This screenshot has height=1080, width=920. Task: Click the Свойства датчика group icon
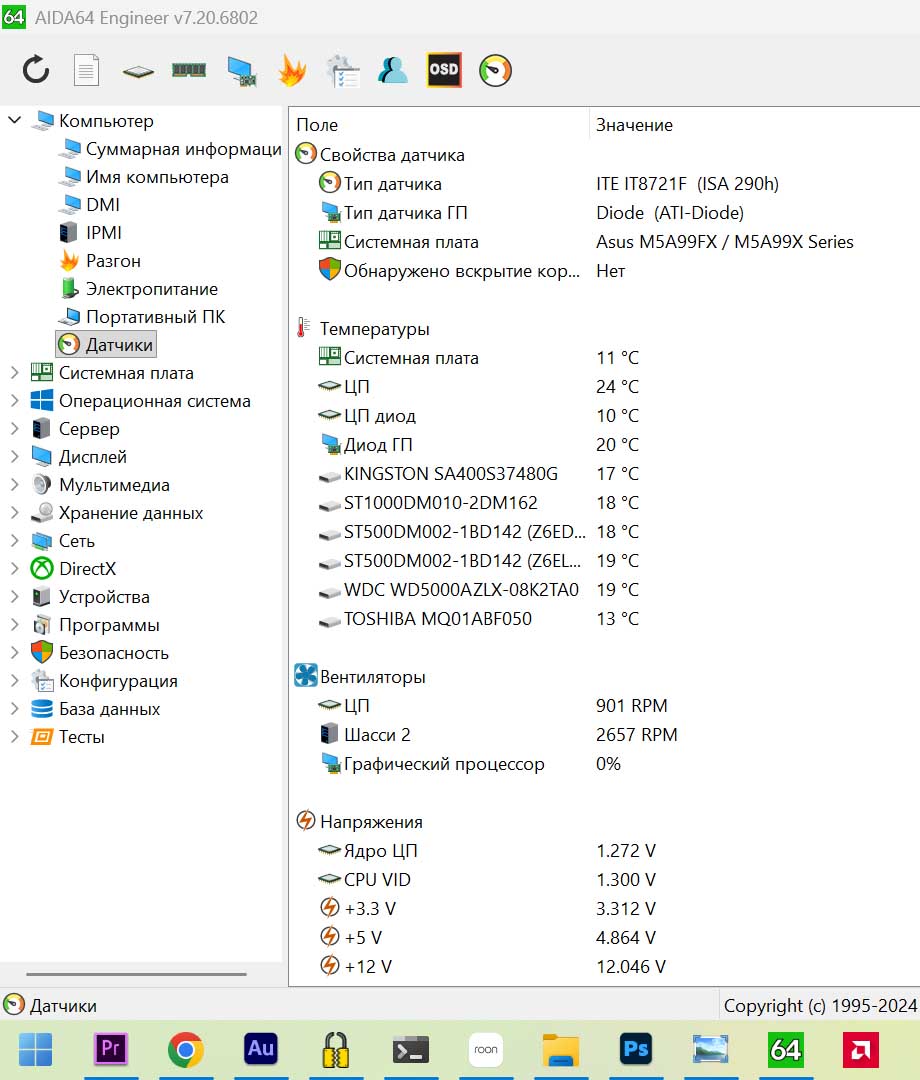tap(306, 154)
